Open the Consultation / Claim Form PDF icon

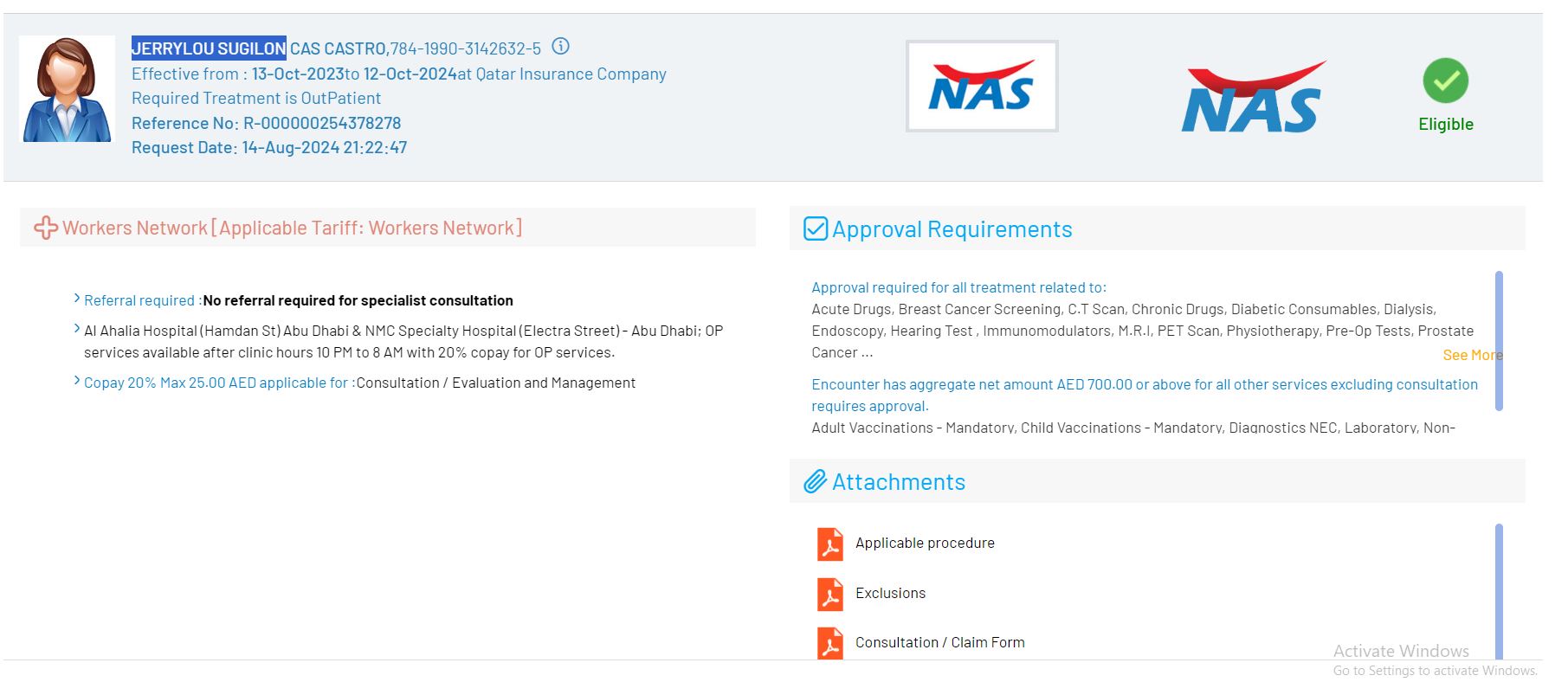(830, 643)
